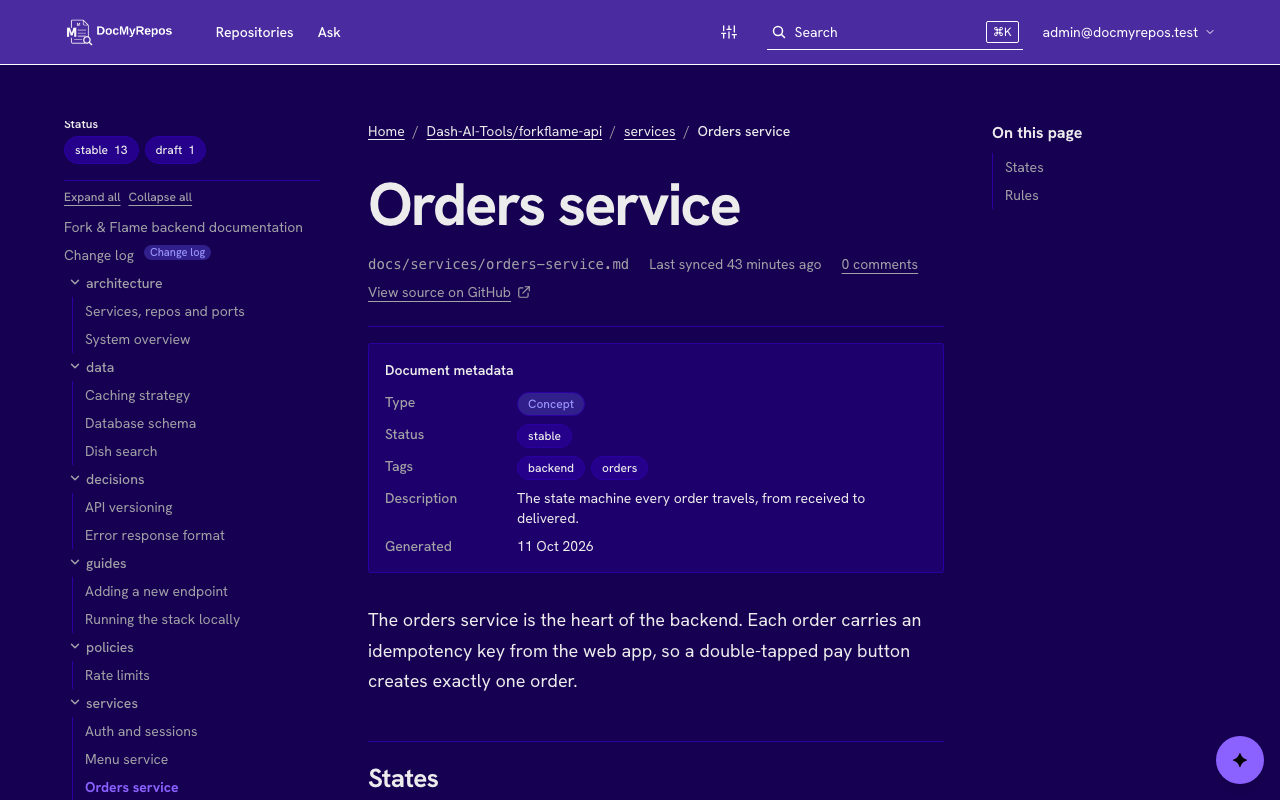
Task: Click Collapse all link
Action: point(160,197)
